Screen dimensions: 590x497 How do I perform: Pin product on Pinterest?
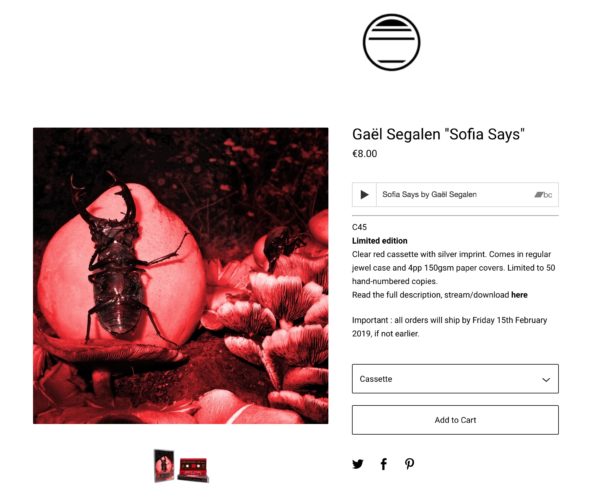(x=409, y=464)
